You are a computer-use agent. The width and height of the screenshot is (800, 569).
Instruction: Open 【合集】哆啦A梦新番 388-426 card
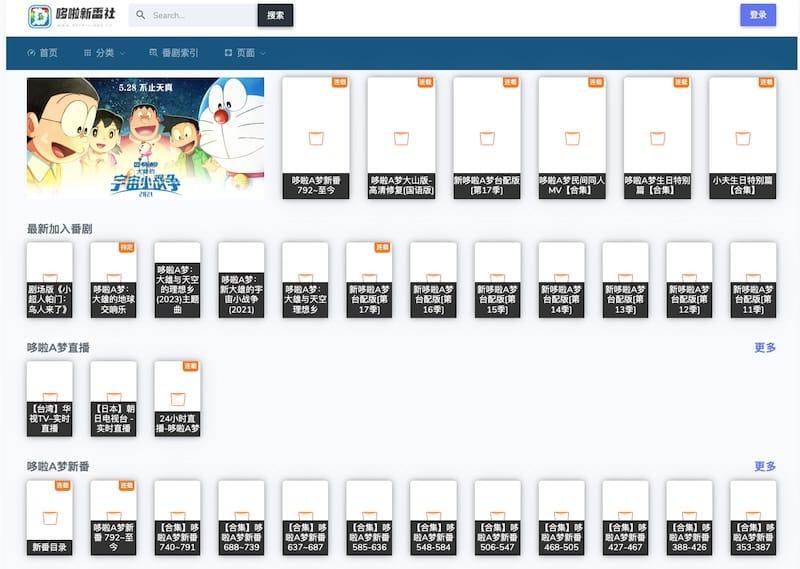[x=689, y=518]
